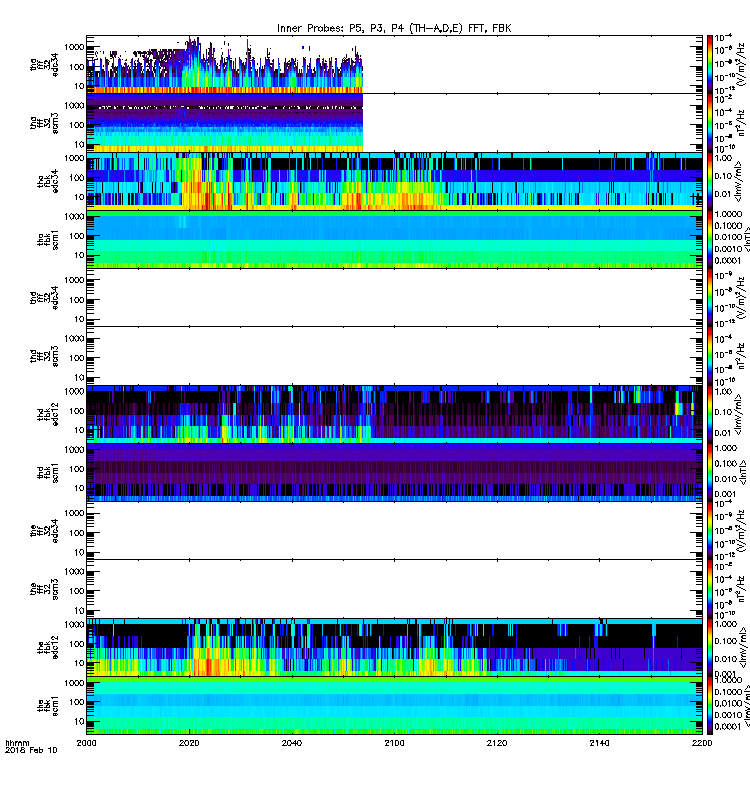Viewport: 750px width, 800px height.
Task: Click 'nT²/Hz' unit label of tha scm3 color bar
Action: coord(741,123)
